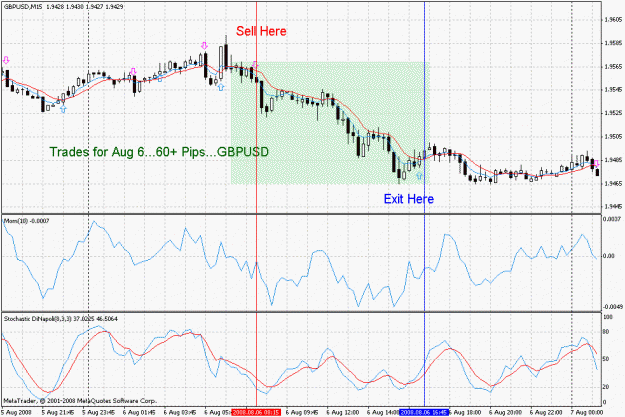Click the magenta down arrow on the red Sell line
Viewport: 625px width, 417px height.
click(x=256, y=65)
